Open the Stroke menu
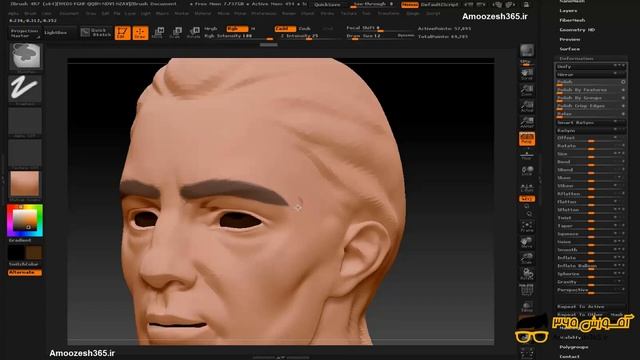This screenshot has width=640, height=360. point(327,13)
